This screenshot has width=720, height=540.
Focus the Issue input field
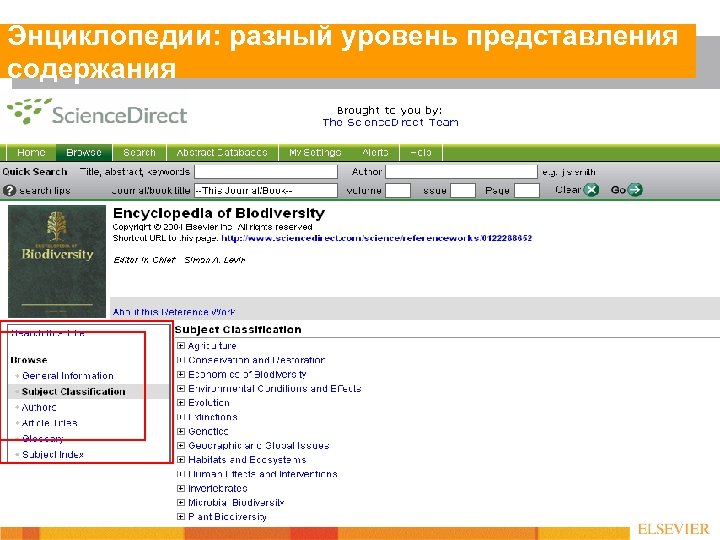pos(462,190)
